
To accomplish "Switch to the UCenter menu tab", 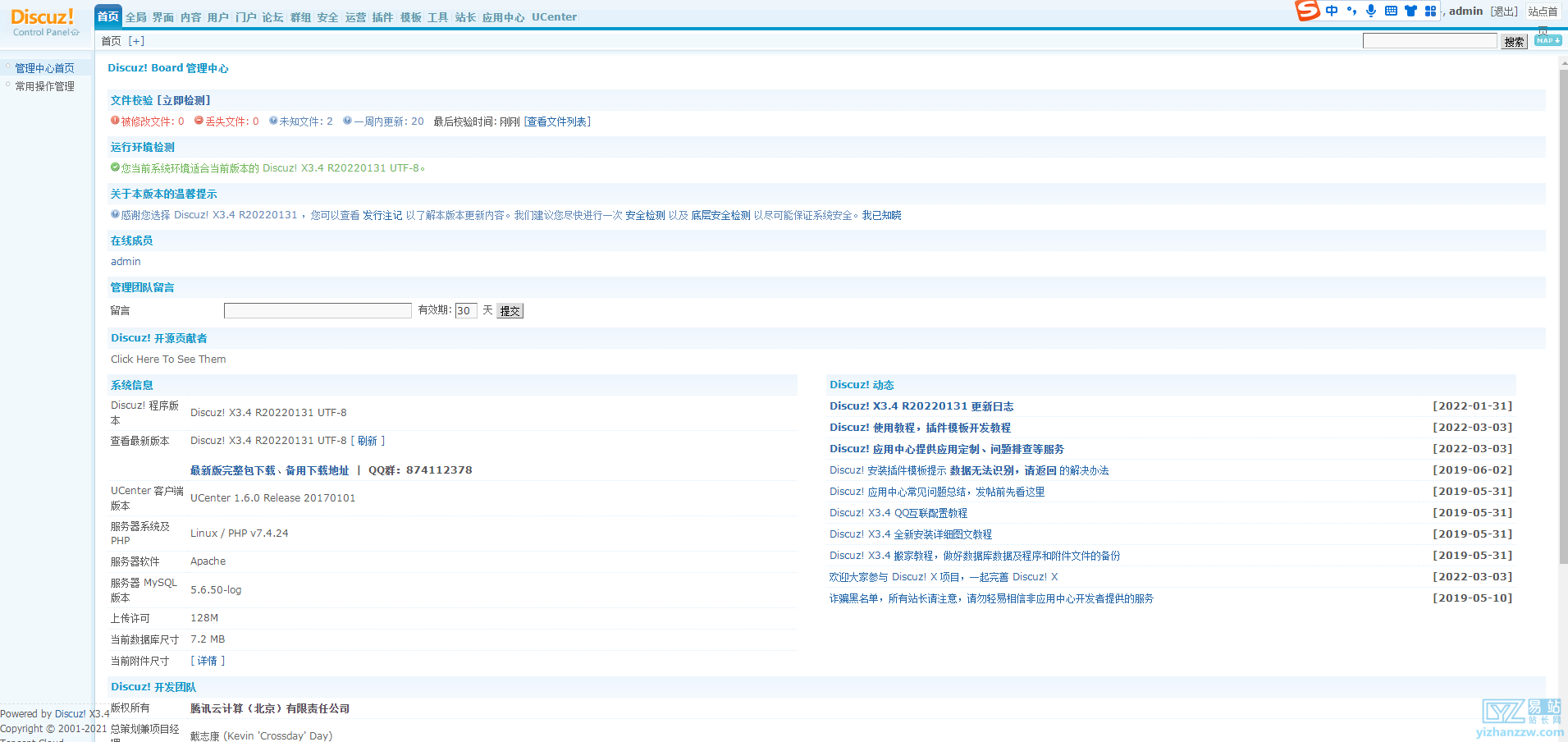I will click(554, 17).
